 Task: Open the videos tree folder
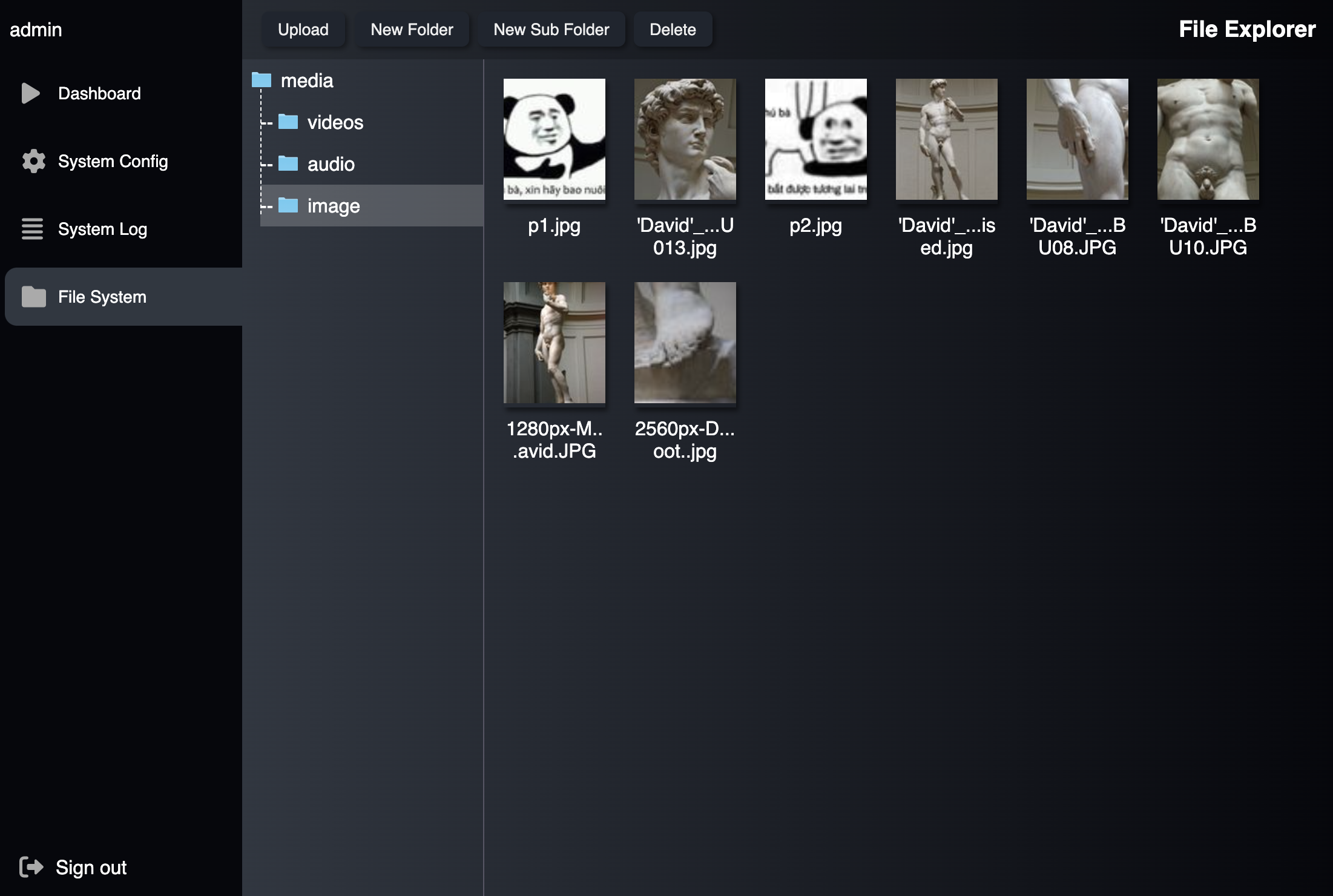(335, 122)
